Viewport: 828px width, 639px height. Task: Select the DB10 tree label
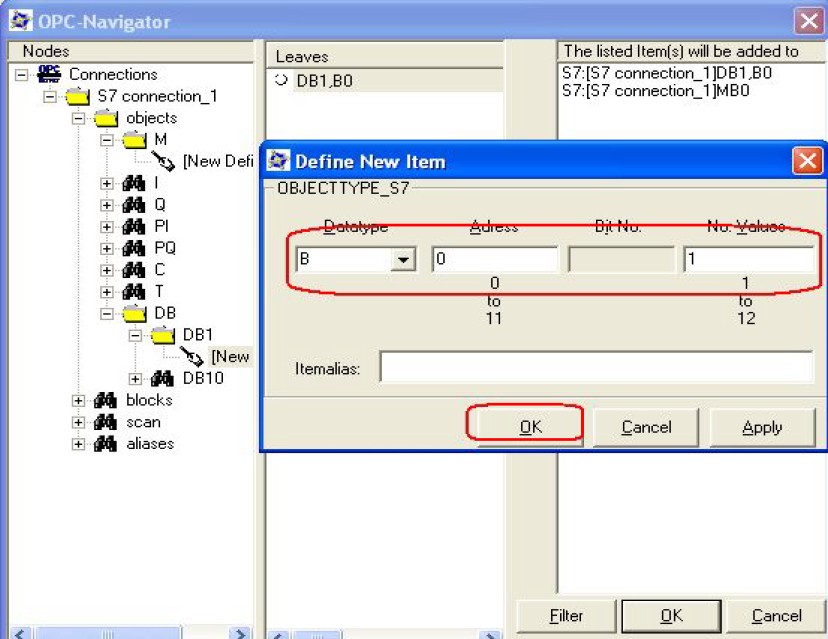pyautogui.click(x=203, y=378)
